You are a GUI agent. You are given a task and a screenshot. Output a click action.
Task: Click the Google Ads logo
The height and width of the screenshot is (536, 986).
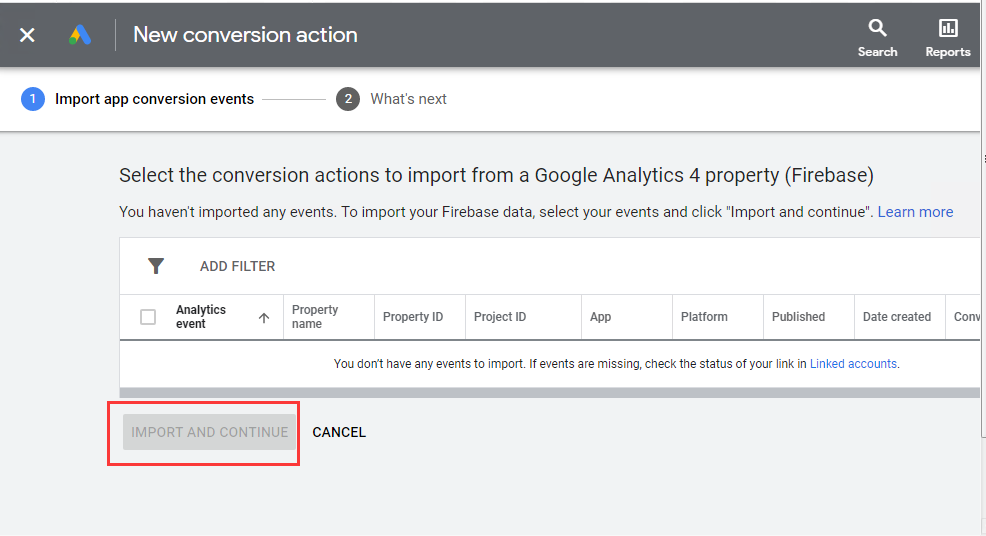coord(80,35)
